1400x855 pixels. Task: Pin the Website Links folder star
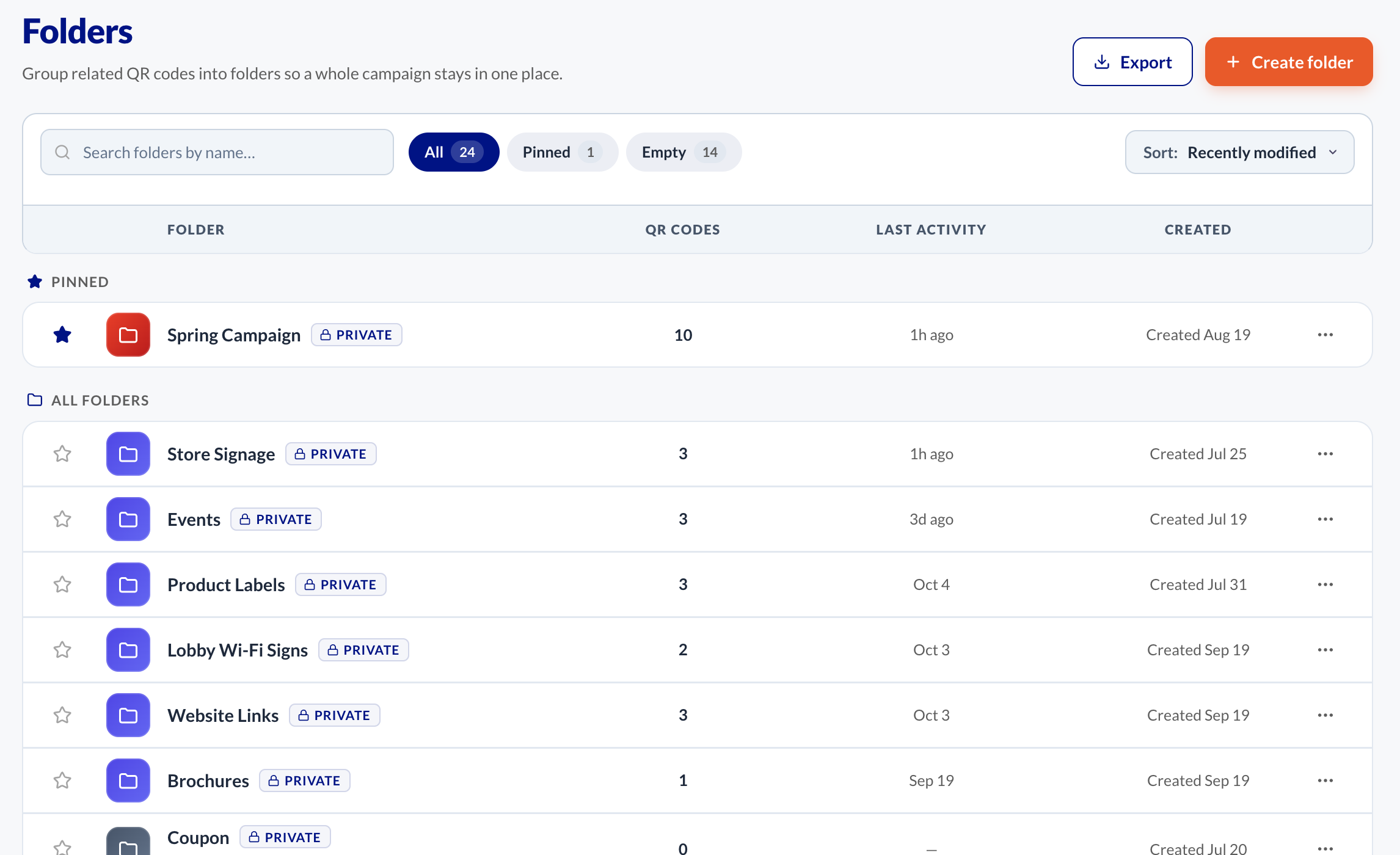(x=62, y=715)
